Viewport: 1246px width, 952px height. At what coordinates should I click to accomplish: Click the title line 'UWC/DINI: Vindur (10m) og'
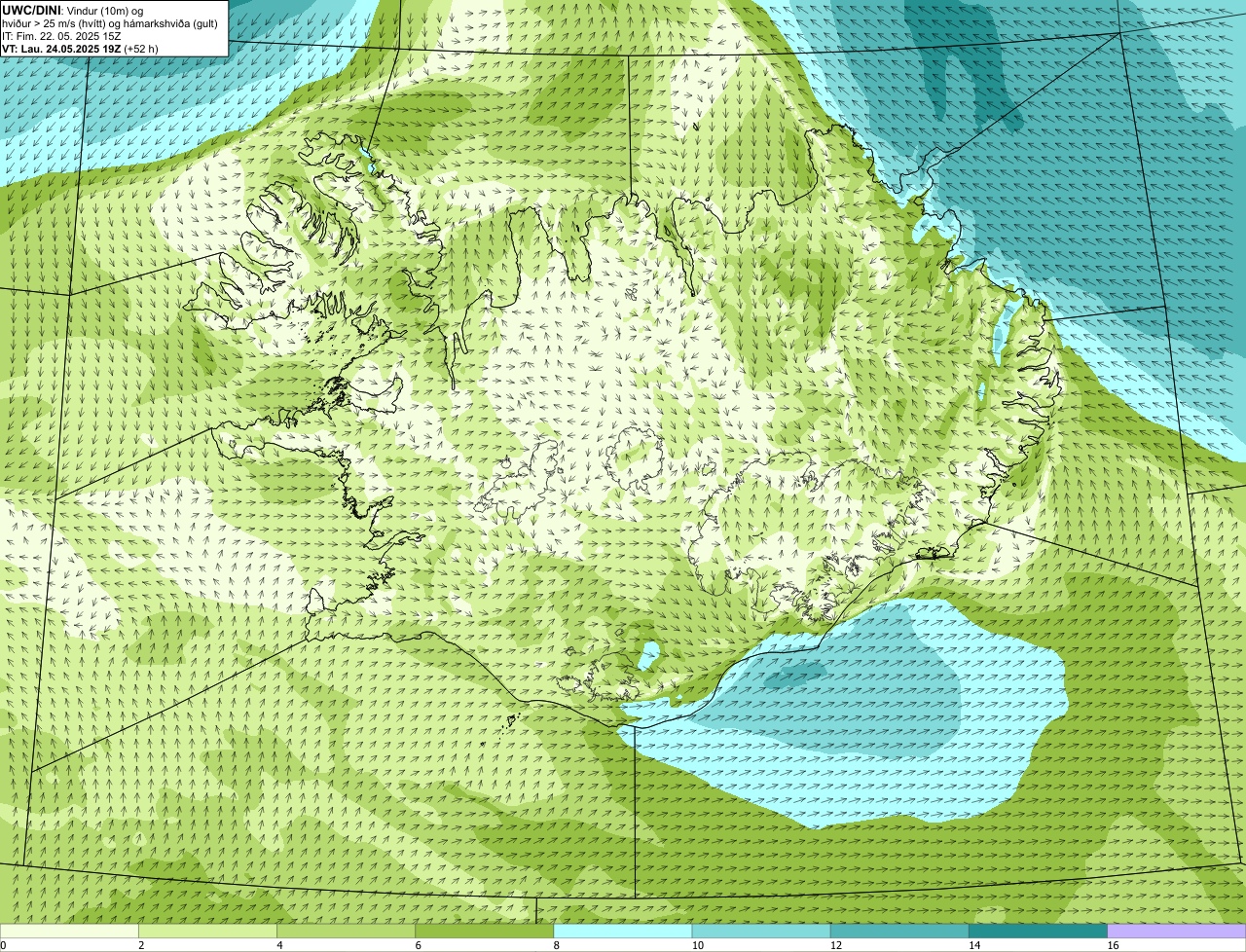(73, 10)
